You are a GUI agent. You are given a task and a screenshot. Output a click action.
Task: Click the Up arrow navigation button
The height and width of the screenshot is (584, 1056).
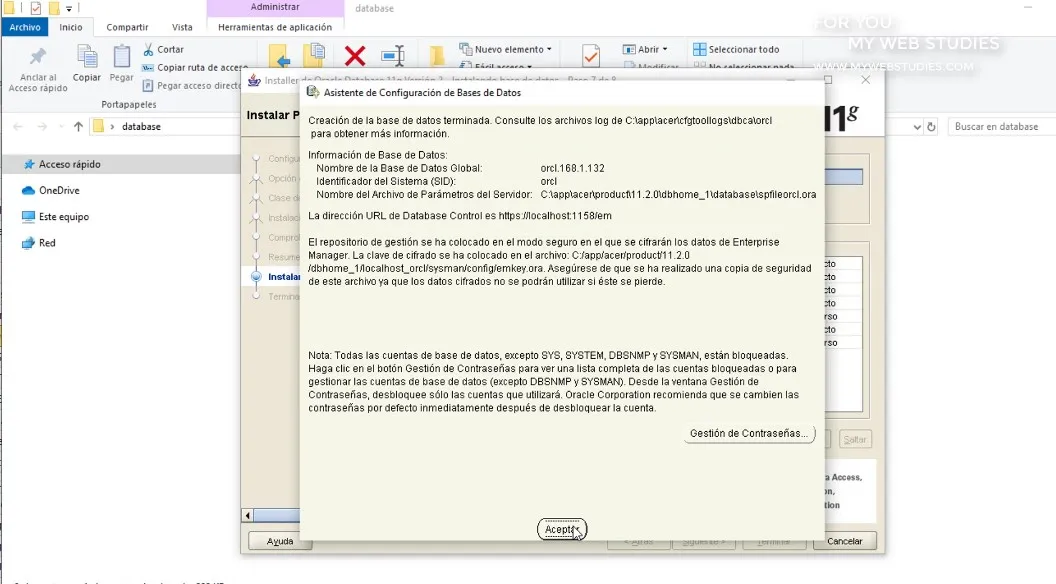[x=78, y=127]
